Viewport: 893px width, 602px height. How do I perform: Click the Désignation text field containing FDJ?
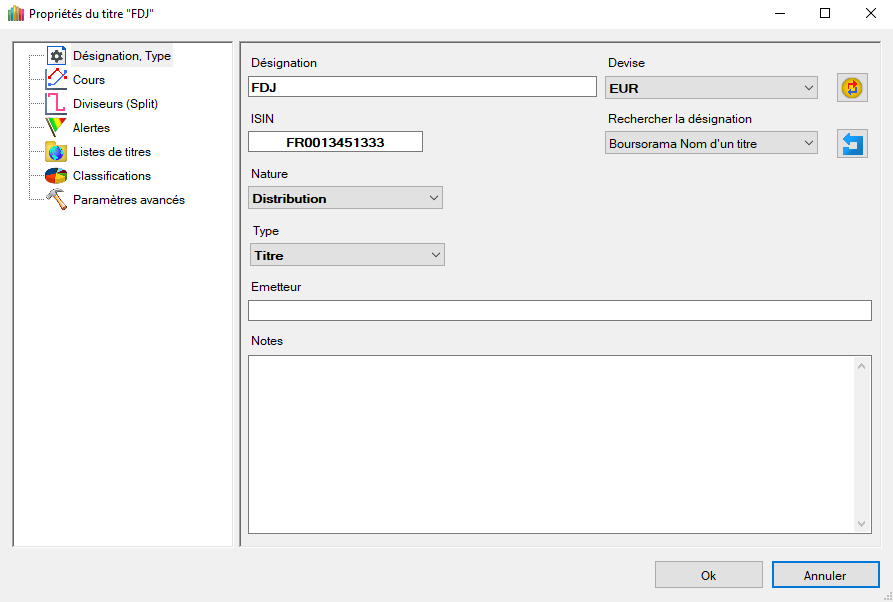(x=422, y=87)
